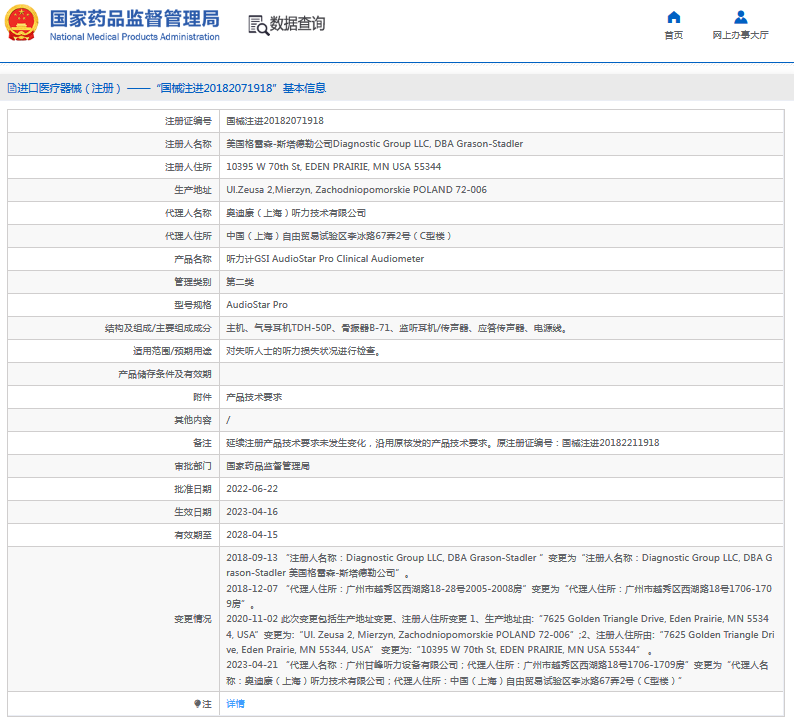Screen dimensions: 794x724
Task: Open 网上办事大厅 via the user icon
Action: pos(740,17)
